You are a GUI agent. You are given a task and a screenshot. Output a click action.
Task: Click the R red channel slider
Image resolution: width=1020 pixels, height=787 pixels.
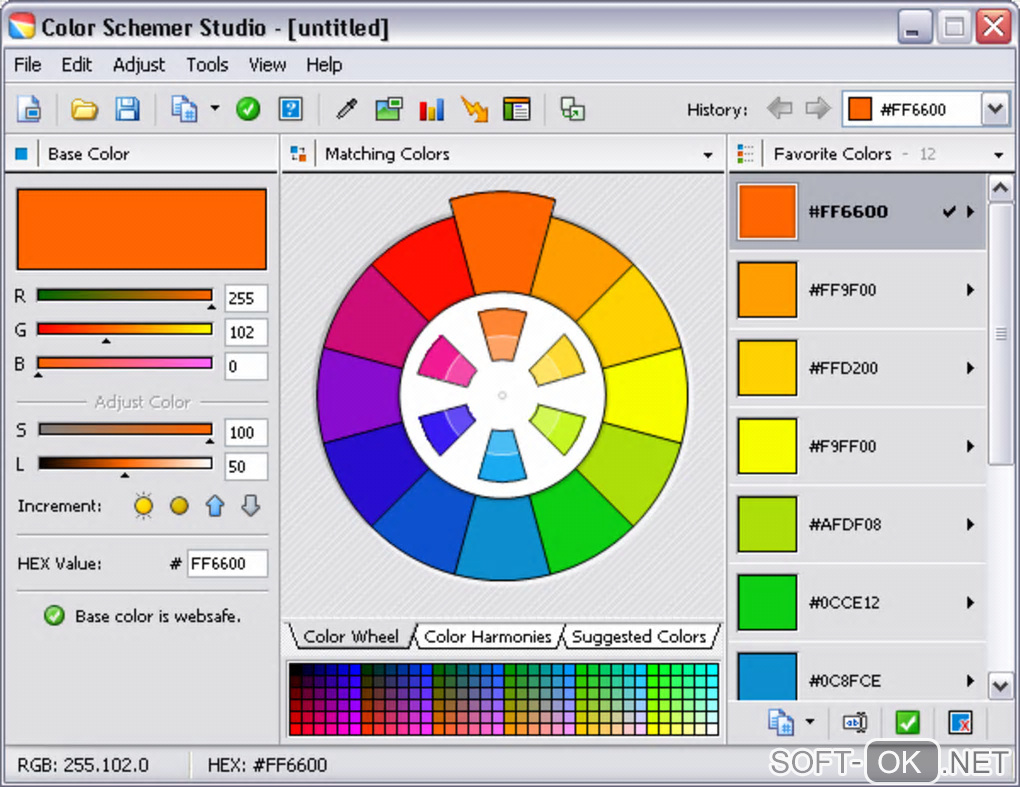click(125, 295)
